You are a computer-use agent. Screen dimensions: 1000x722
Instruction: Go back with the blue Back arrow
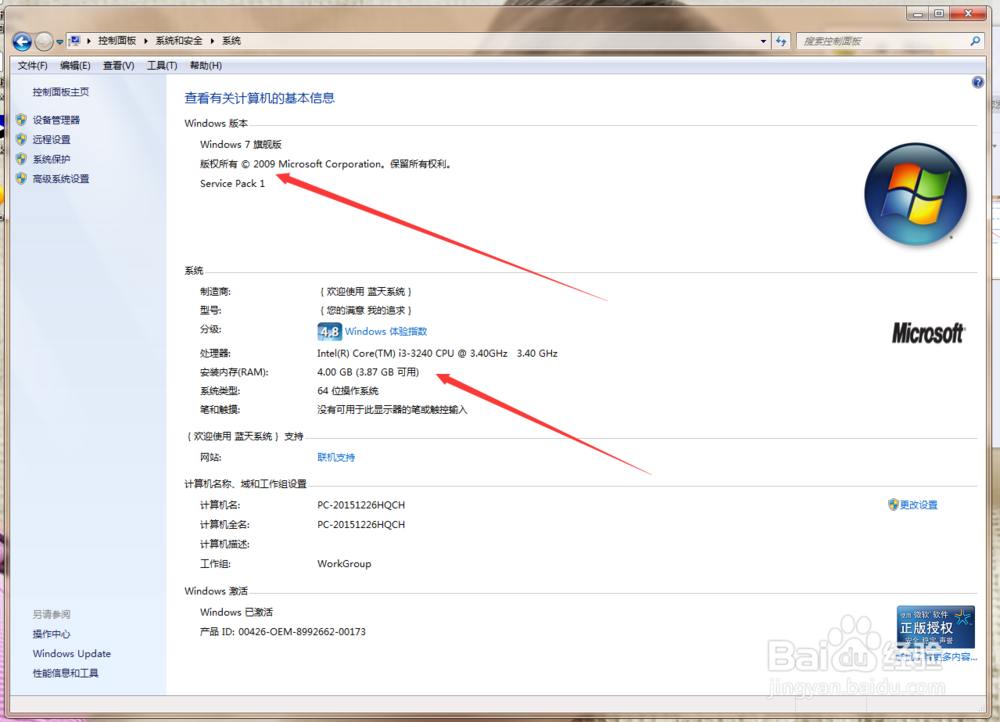coord(22,41)
